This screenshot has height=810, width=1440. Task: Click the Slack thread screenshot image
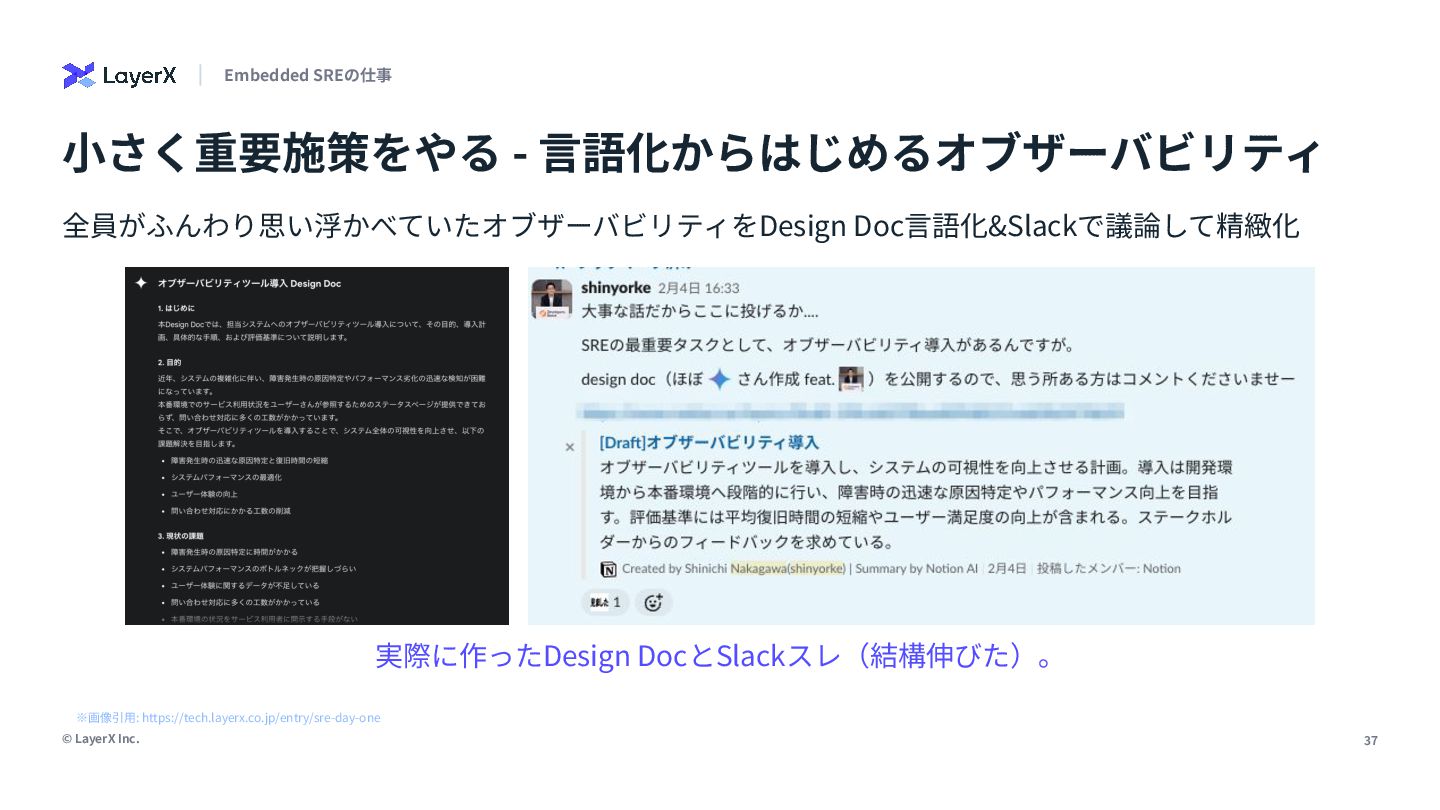click(x=921, y=446)
